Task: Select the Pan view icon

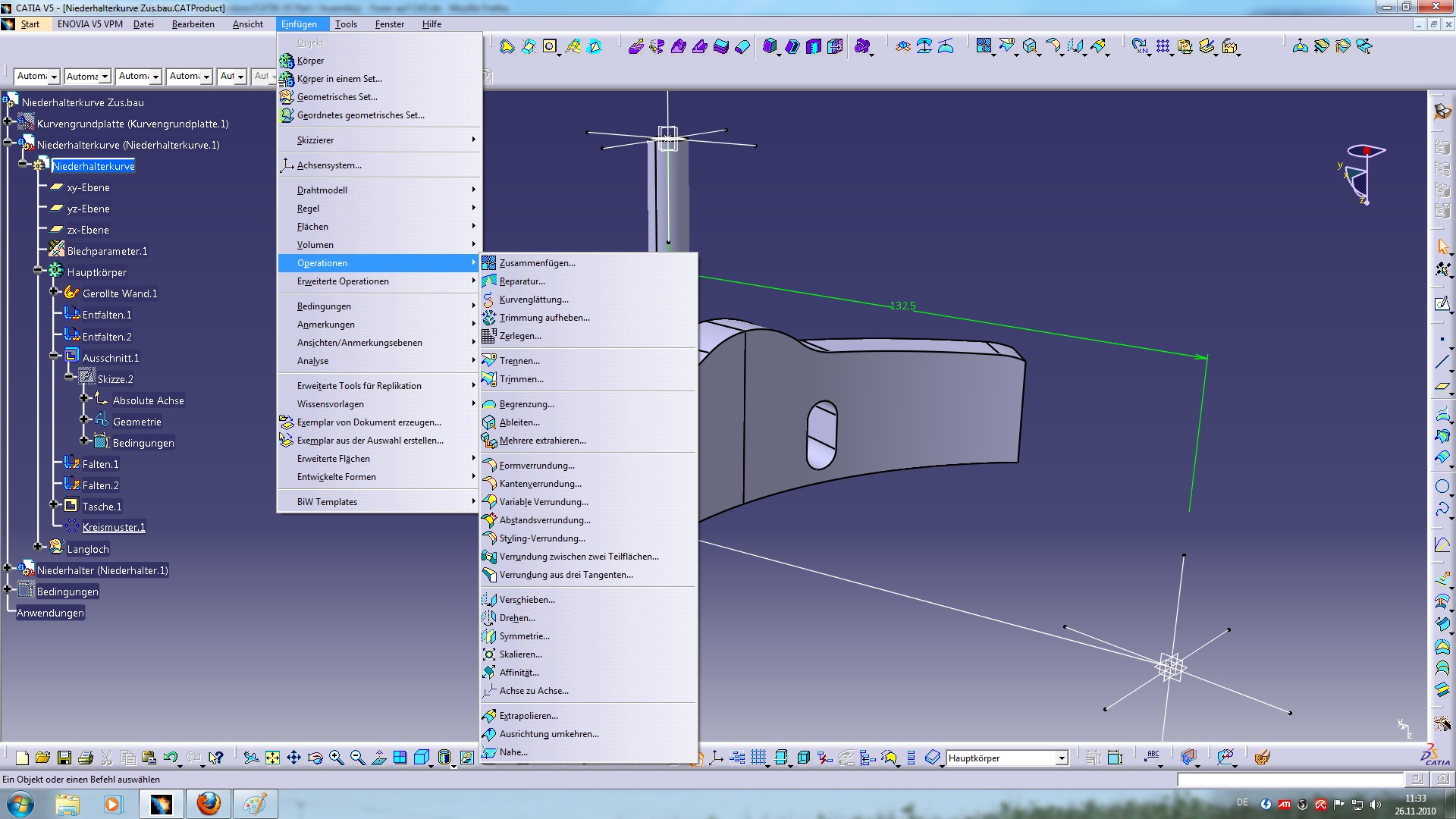Action: pos(293,758)
